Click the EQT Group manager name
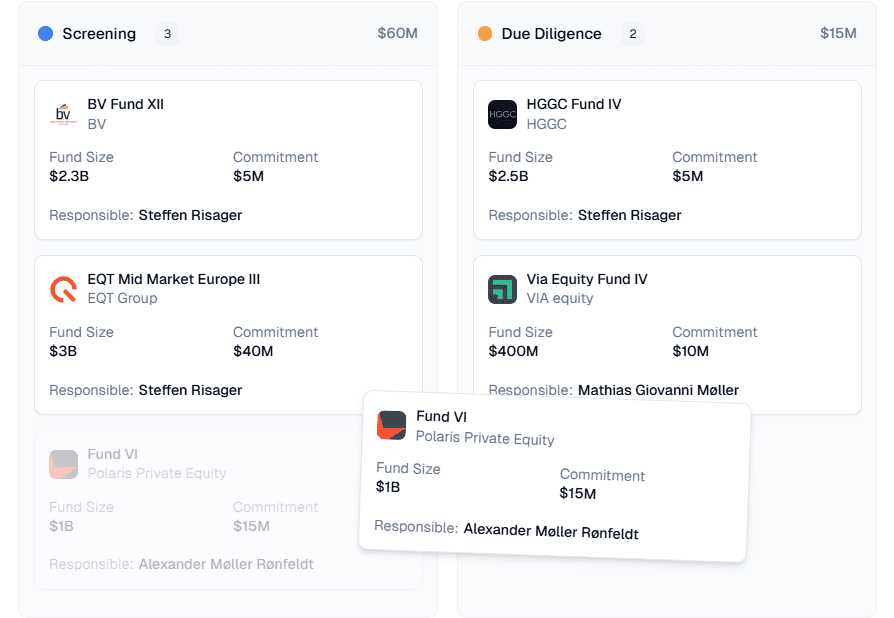Image resolution: width=894 pixels, height=618 pixels. (x=122, y=298)
